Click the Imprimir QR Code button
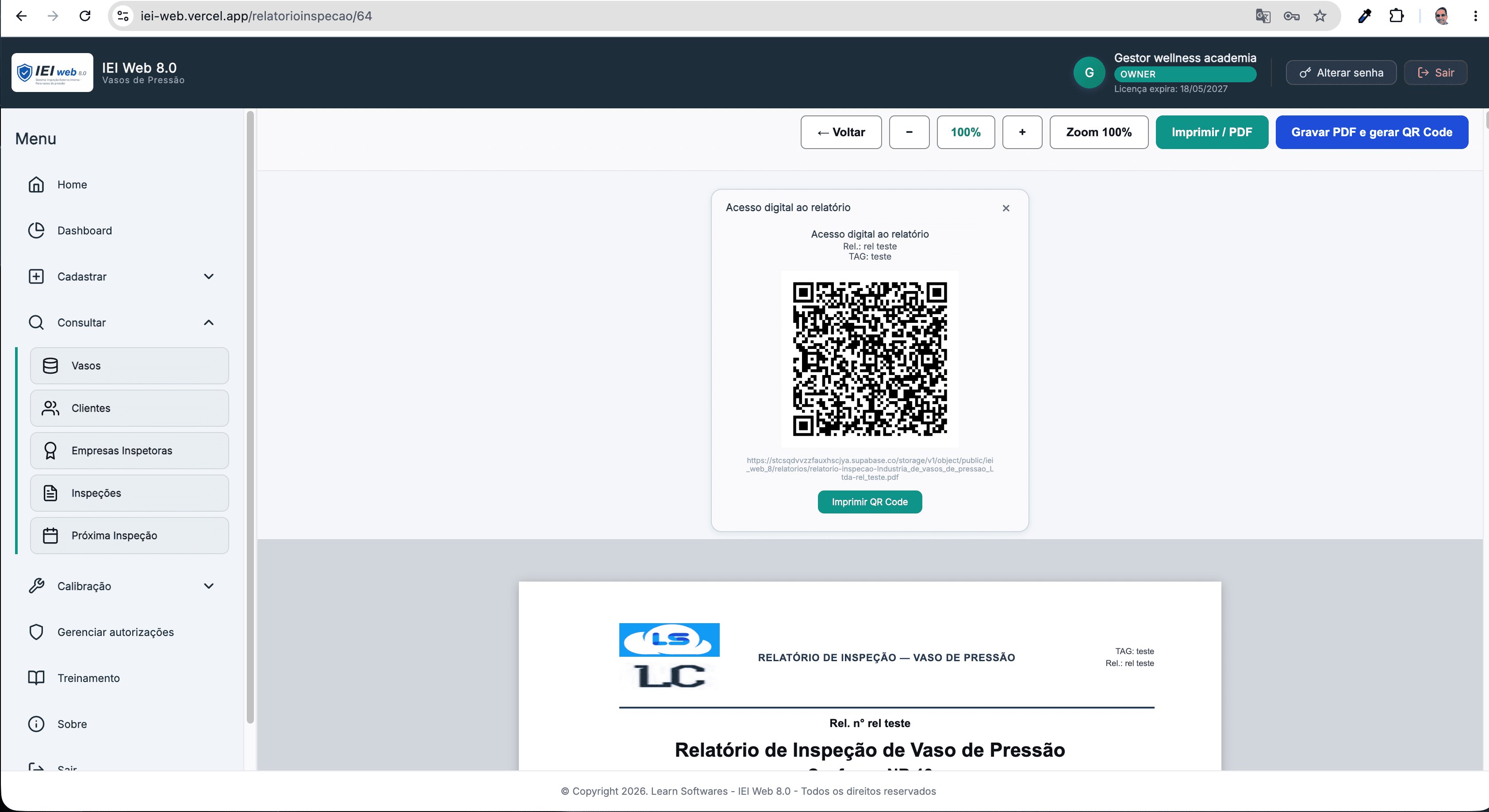Viewport: 1489px width, 812px height. (x=870, y=502)
